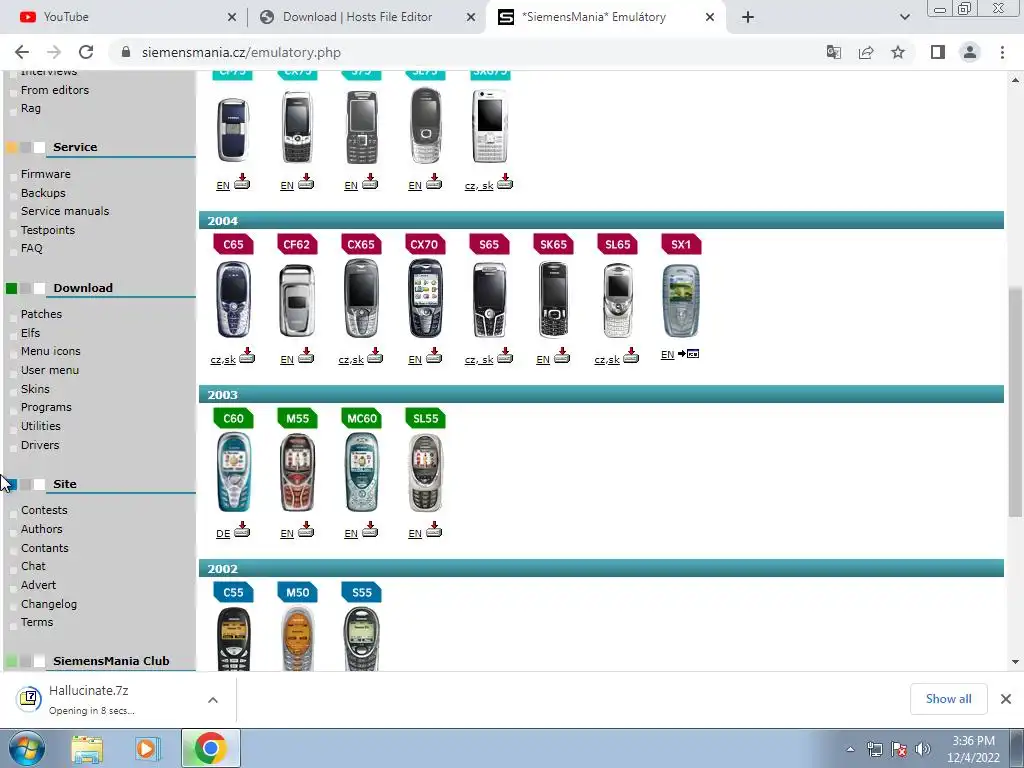Open Backups in the sidebar

coord(43,193)
